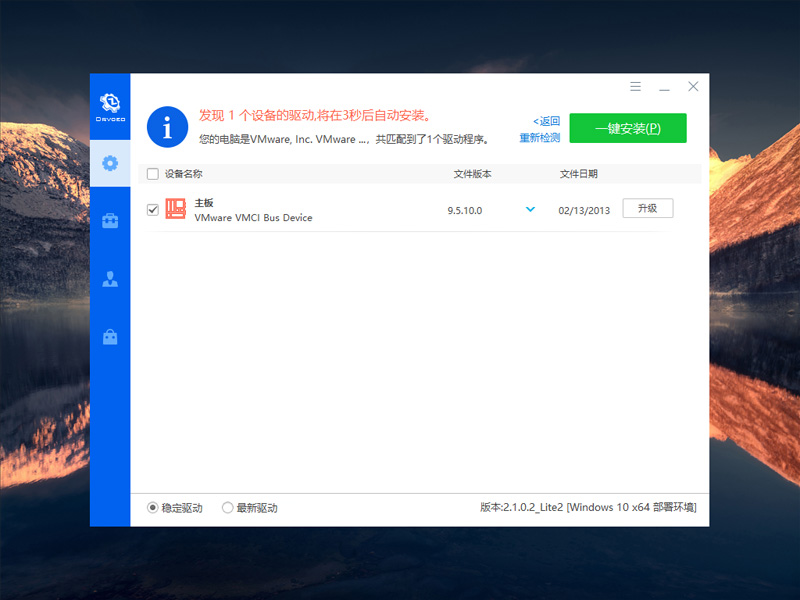
Task: Open the hamburger menu in title bar
Action: pos(636,87)
